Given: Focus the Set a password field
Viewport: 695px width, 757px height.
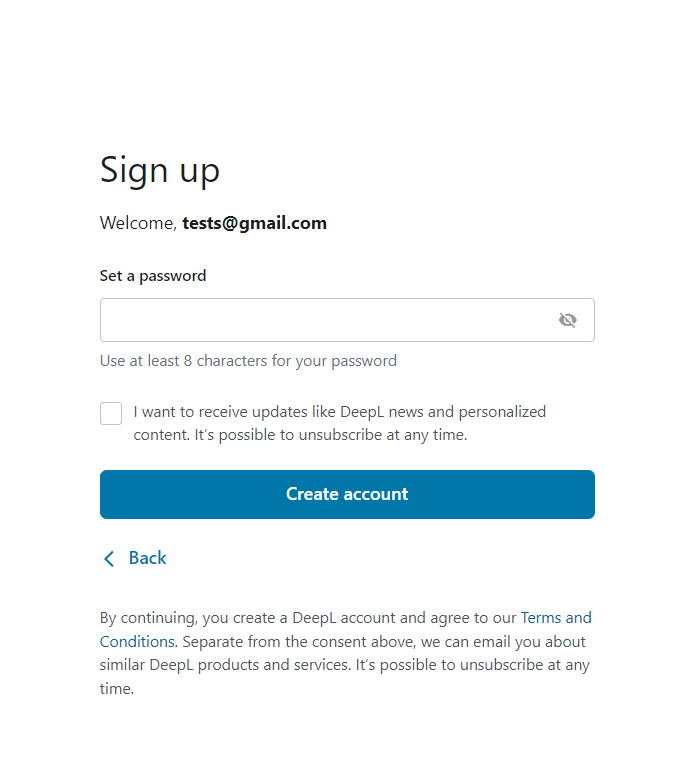Looking at the screenshot, I should [x=325, y=320].
